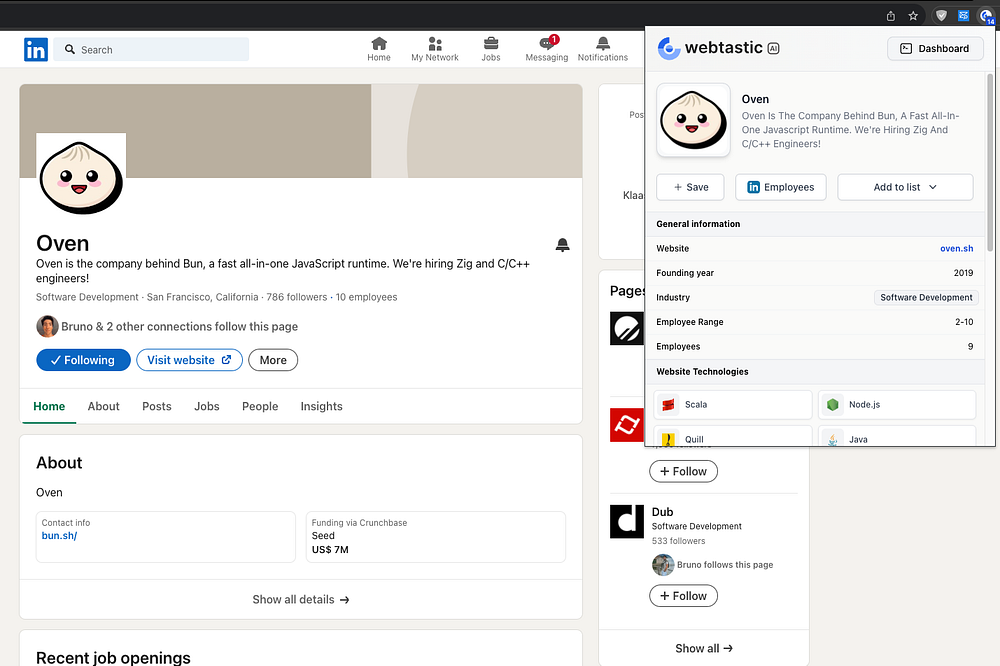Click Visit website button

(x=189, y=360)
